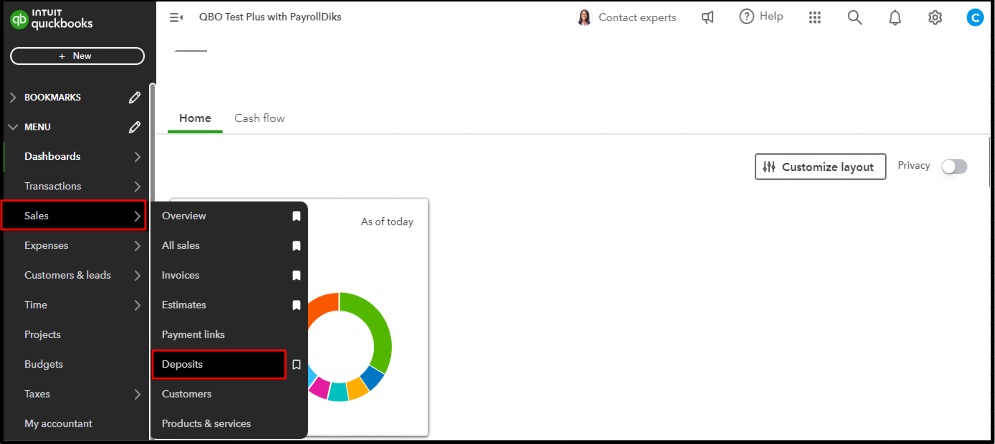Open the user profile avatar C
995x444 pixels.
[975, 18]
